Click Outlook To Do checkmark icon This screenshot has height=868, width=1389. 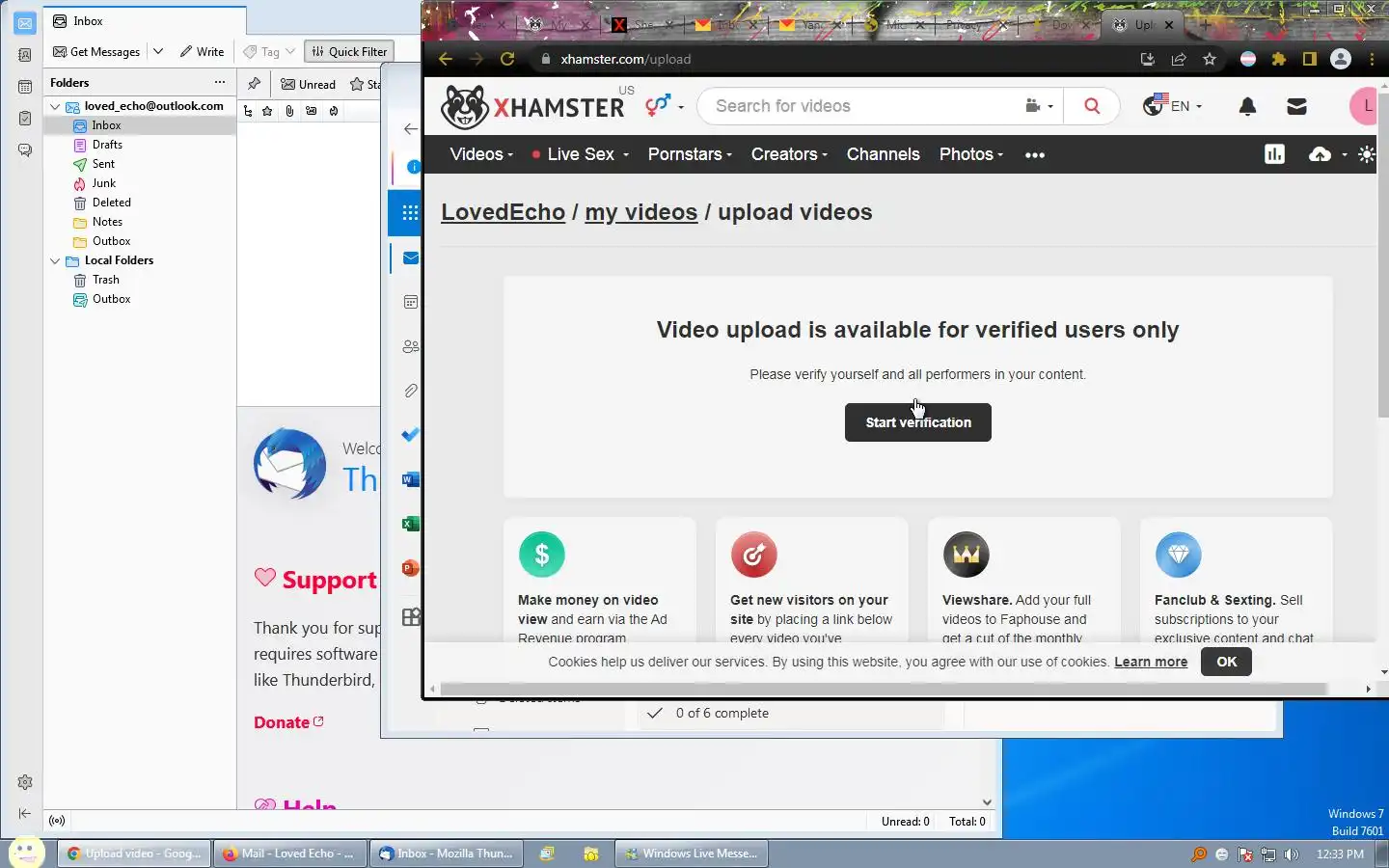pyautogui.click(x=410, y=435)
